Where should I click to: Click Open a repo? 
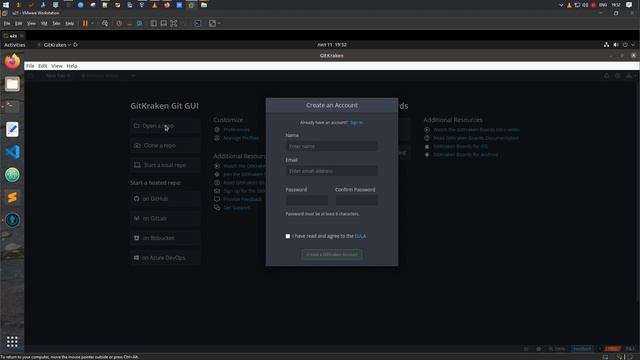click(165, 126)
